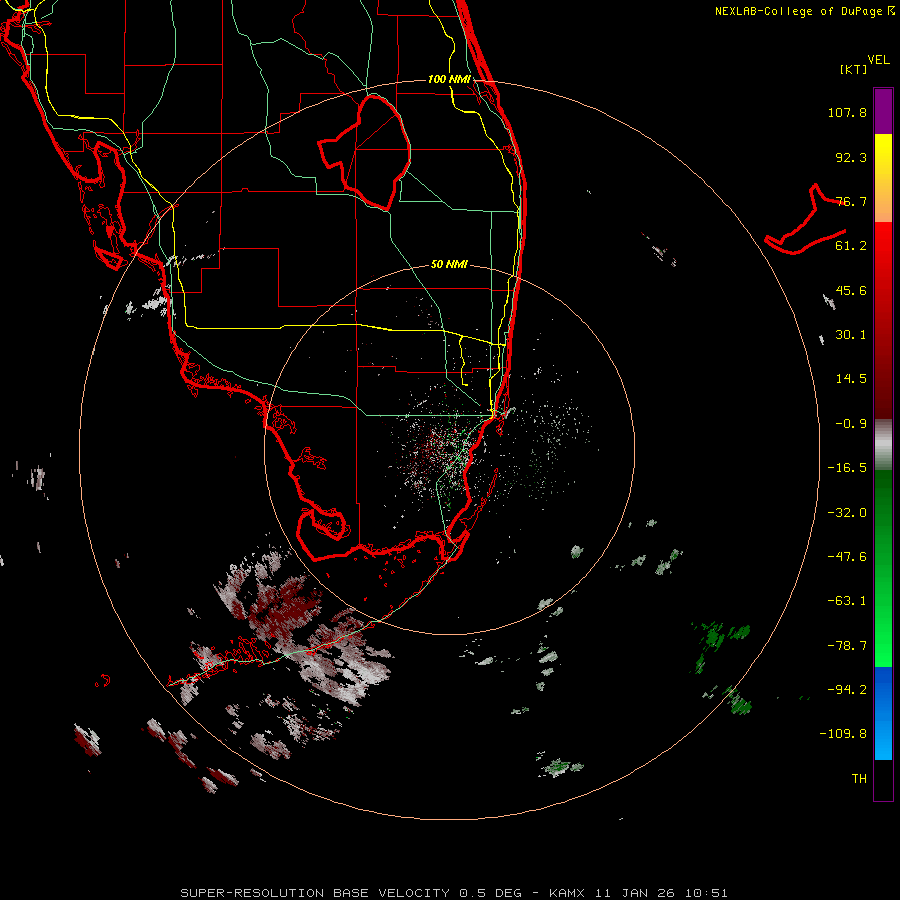Pick the yellow segment of velocity color bar
Viewport: 900px width, 900px height.
coord(883,155)
